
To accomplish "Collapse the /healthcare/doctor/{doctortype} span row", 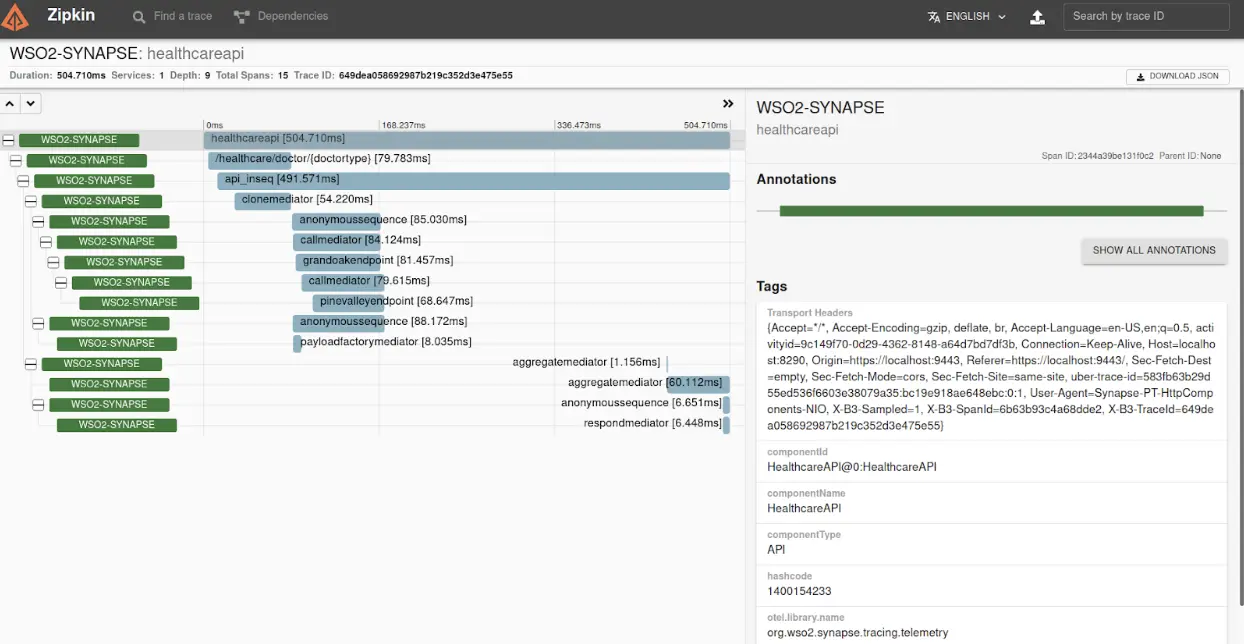I will 15,160.
